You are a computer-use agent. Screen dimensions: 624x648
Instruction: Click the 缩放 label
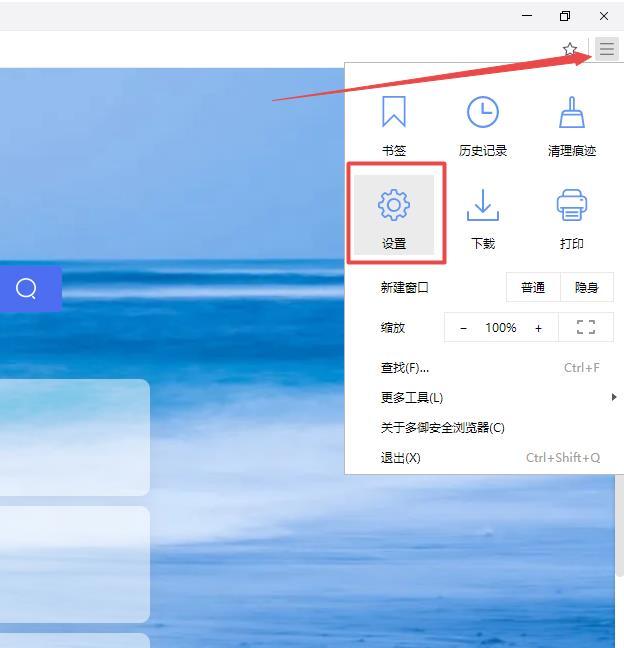393,328
